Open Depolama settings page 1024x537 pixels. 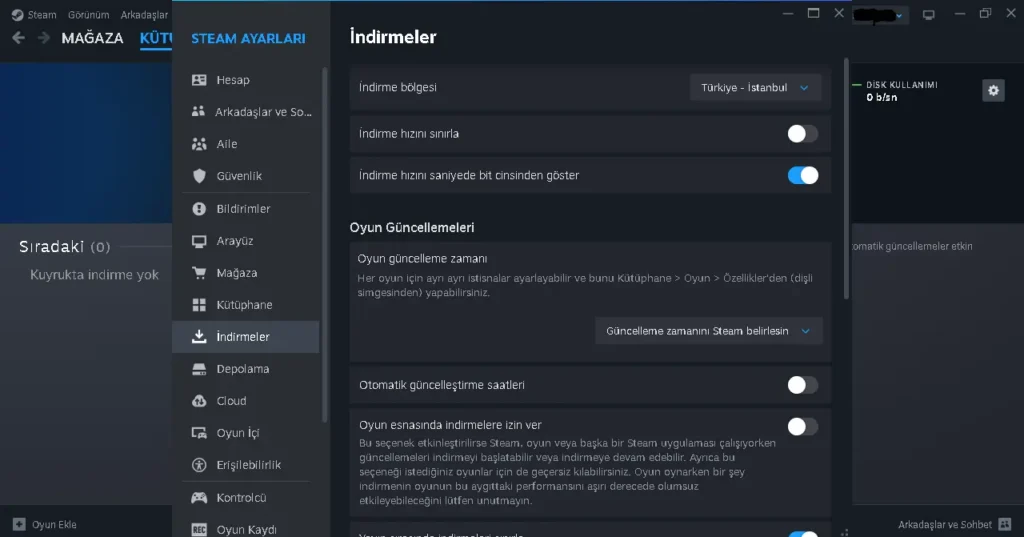pos(246,369)
